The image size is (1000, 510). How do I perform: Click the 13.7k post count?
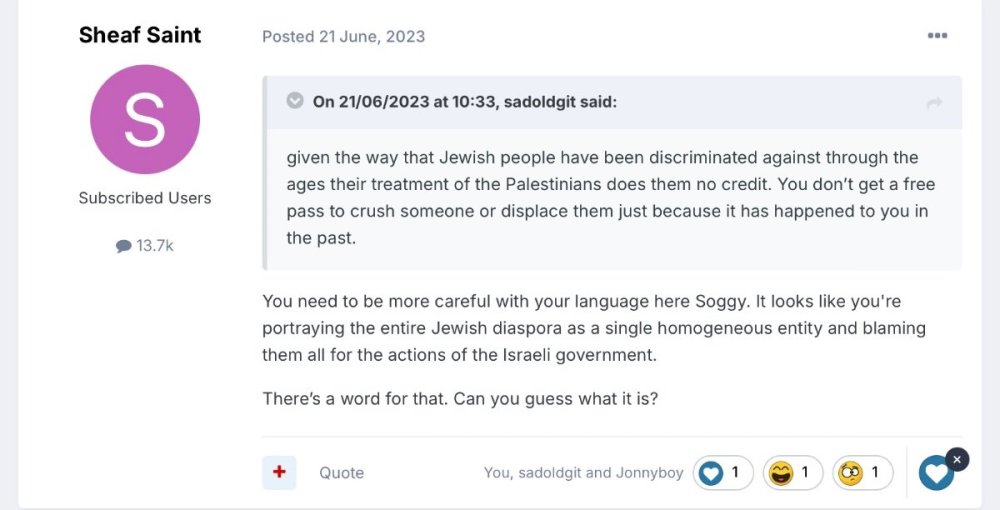click(154, 245)
